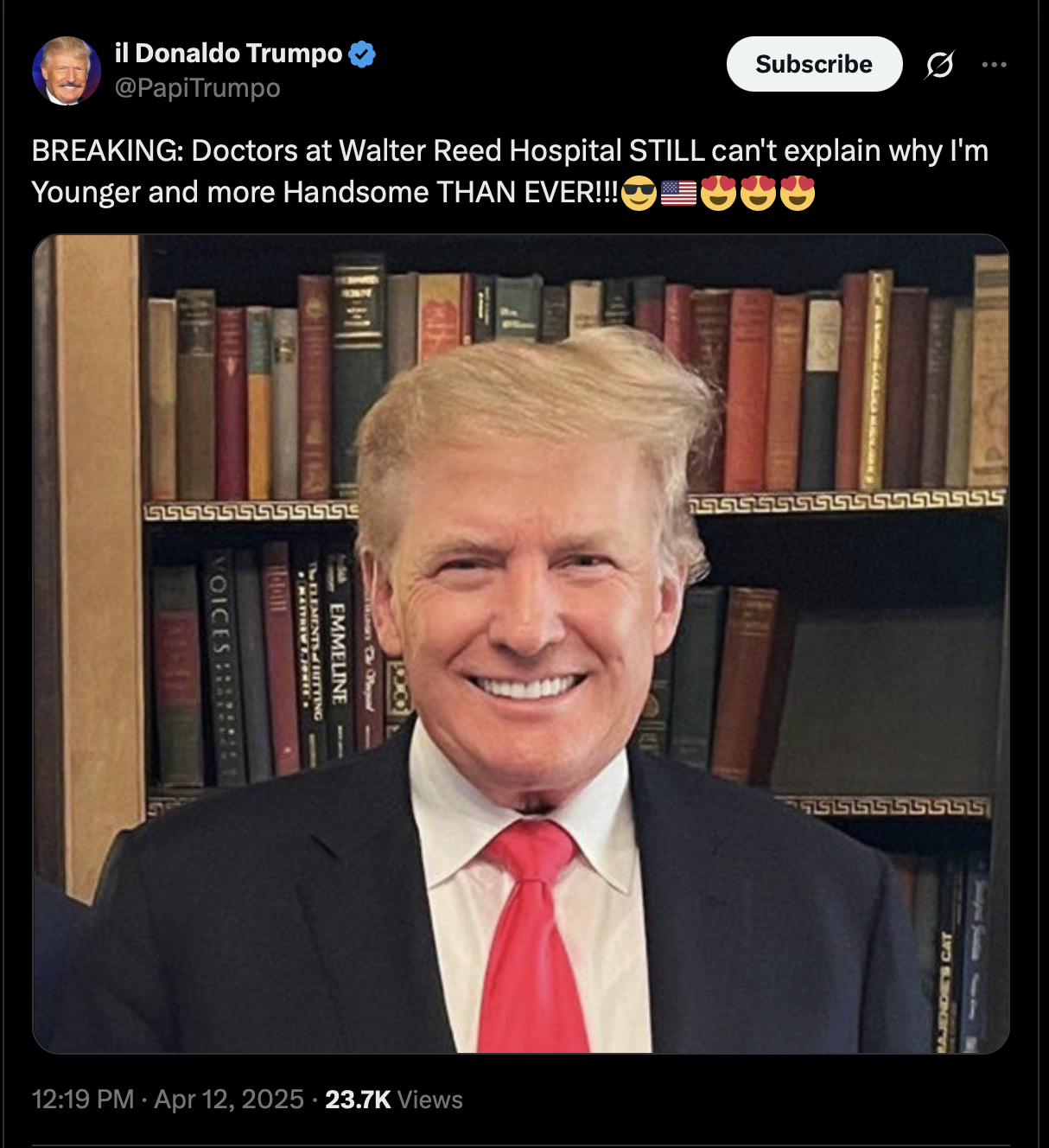Click the 12:19 PM timestamp
The width and height of the screenshot is (1049, 1148).
pos(83,1100)
